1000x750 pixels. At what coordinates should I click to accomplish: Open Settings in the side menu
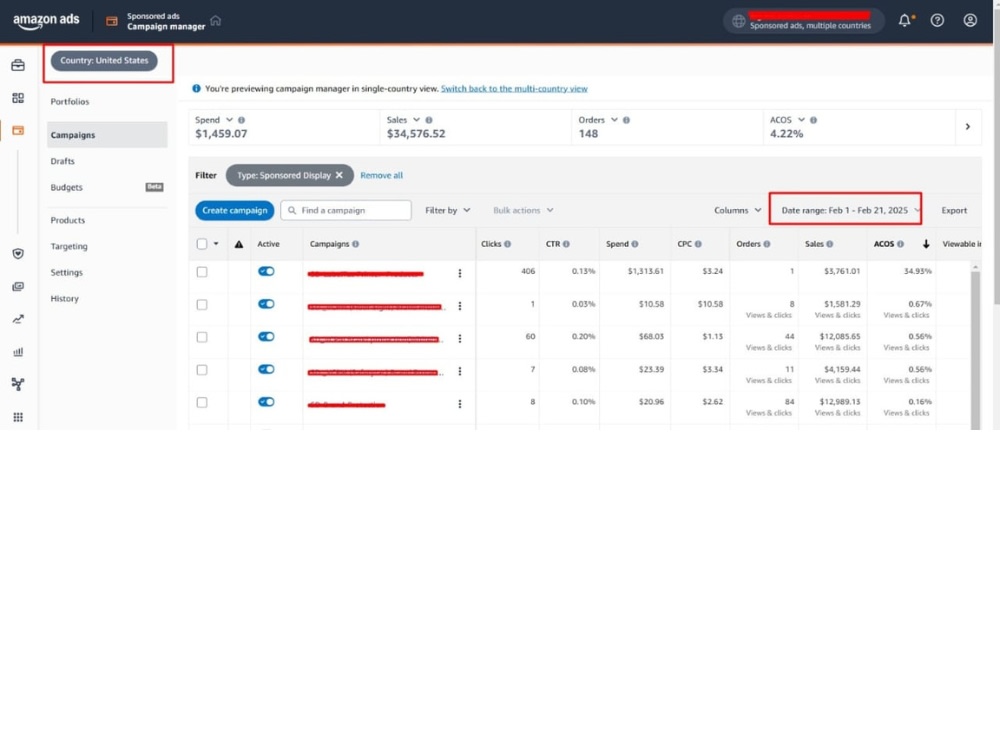tap(66, 272)
